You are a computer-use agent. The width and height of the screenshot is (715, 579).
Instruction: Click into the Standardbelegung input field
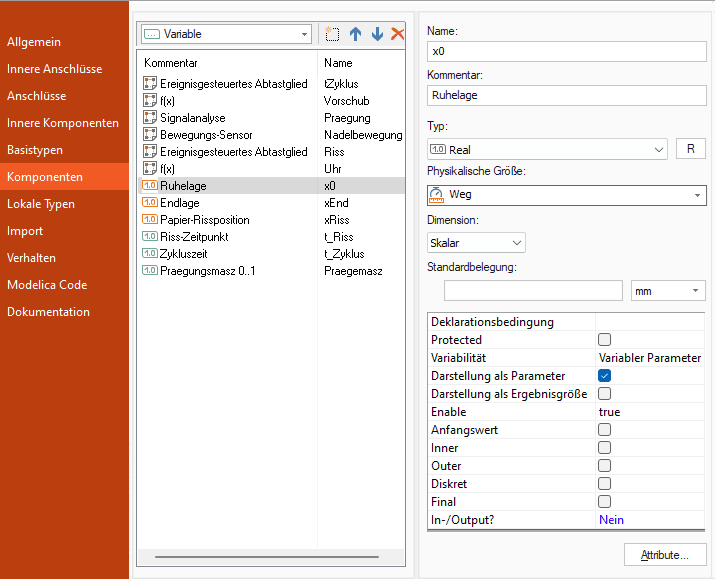click(533, 291)
